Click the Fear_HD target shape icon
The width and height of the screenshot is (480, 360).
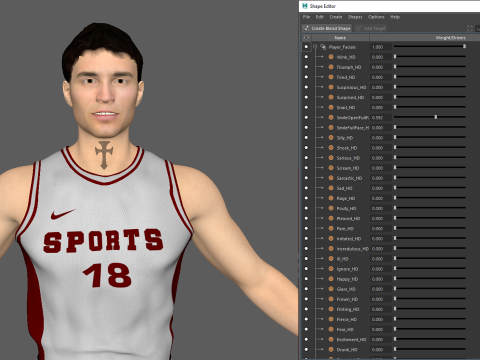tap(331, 329)
